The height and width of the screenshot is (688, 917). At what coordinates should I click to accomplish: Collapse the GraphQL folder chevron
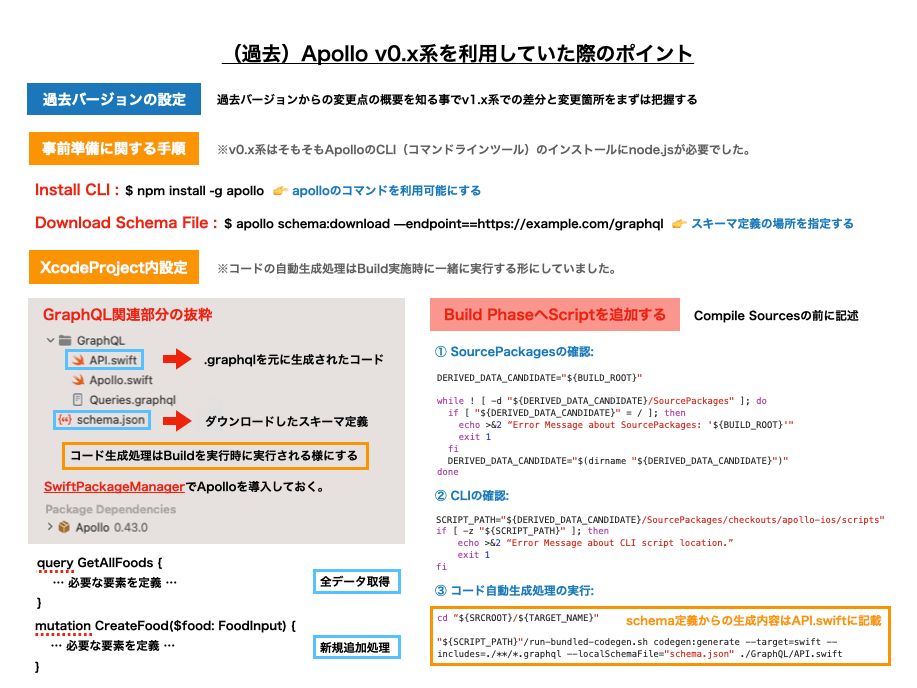(50, 340)
